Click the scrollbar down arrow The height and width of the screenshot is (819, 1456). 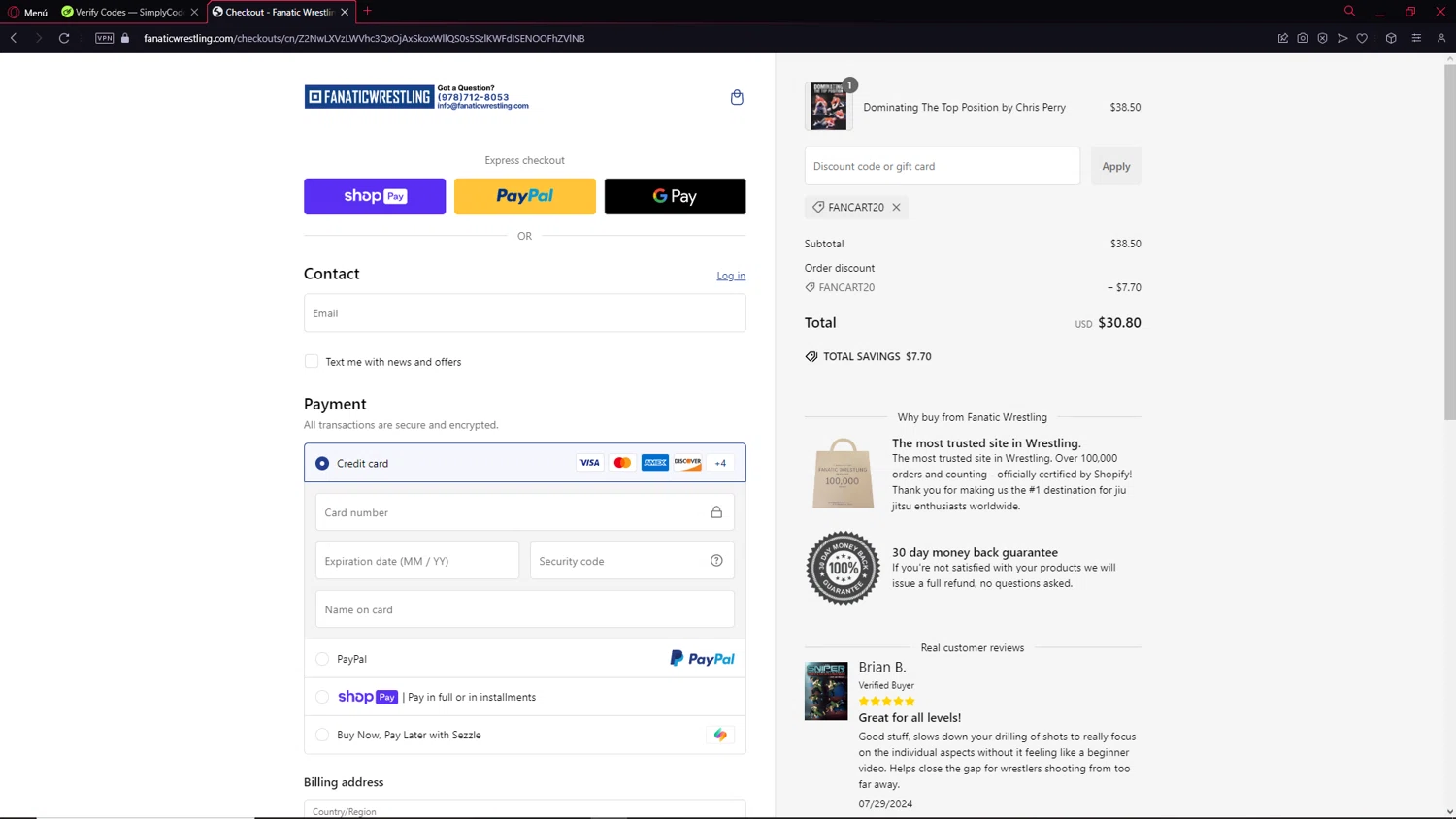click(1450, 811)
